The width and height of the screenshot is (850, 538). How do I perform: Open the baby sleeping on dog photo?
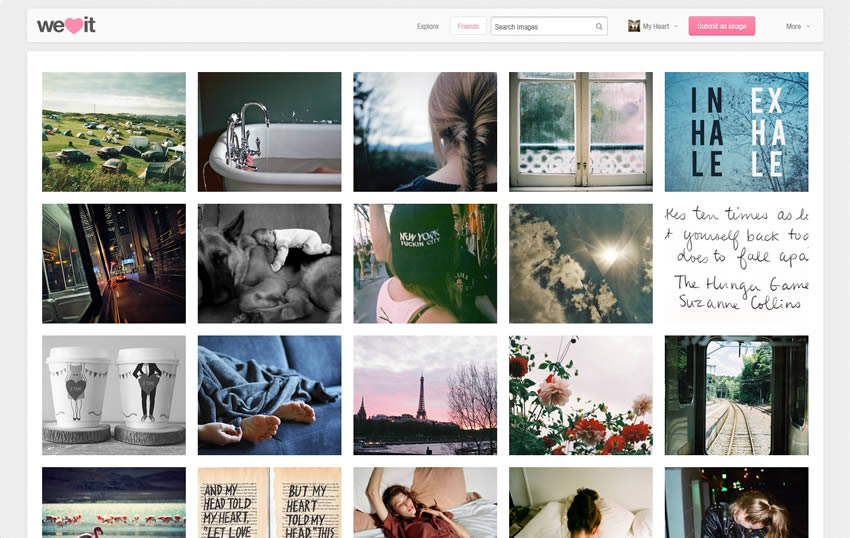pos(269,264)
